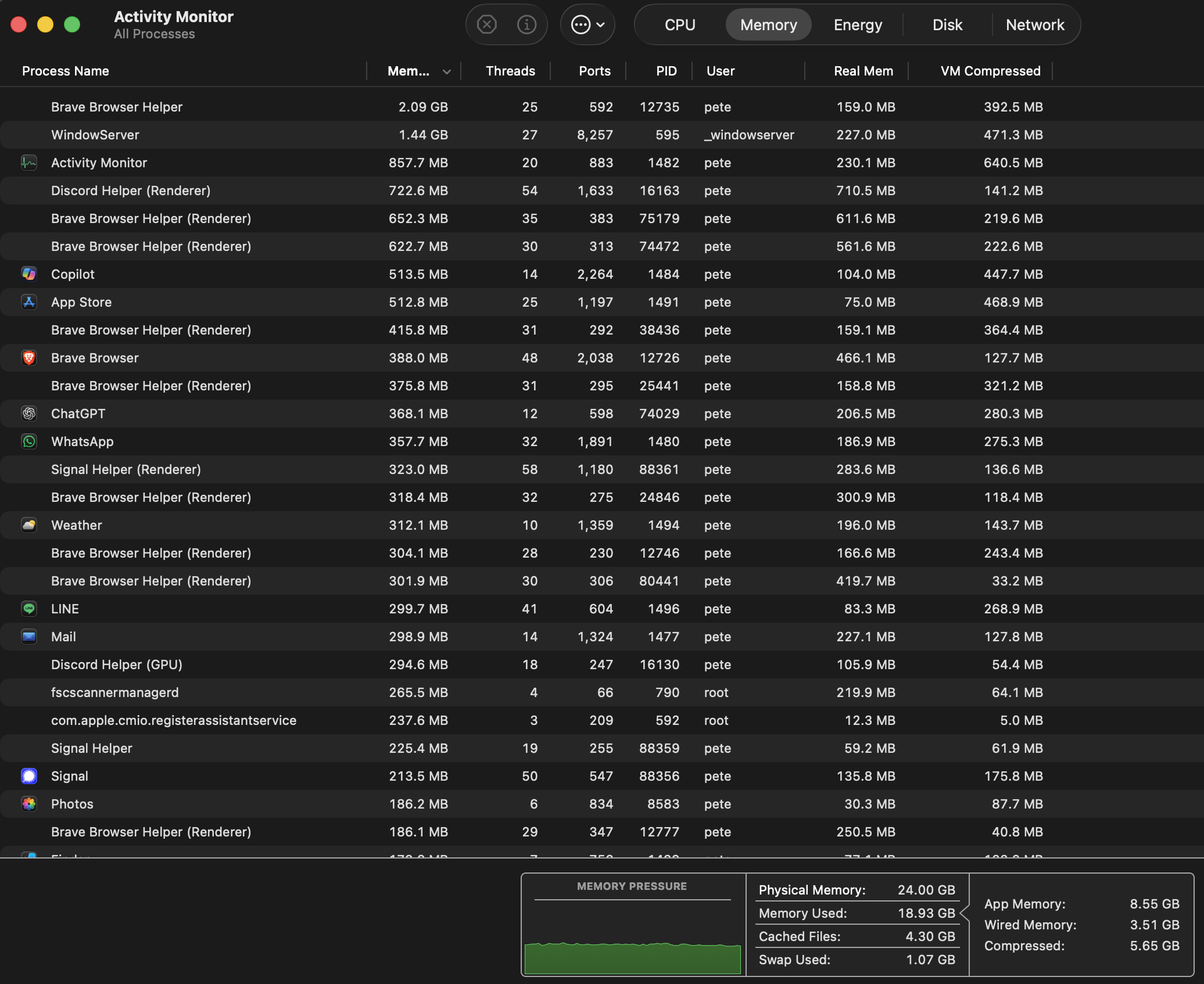Click the App Memory 8.55 GB entry

pos(1082,904)
